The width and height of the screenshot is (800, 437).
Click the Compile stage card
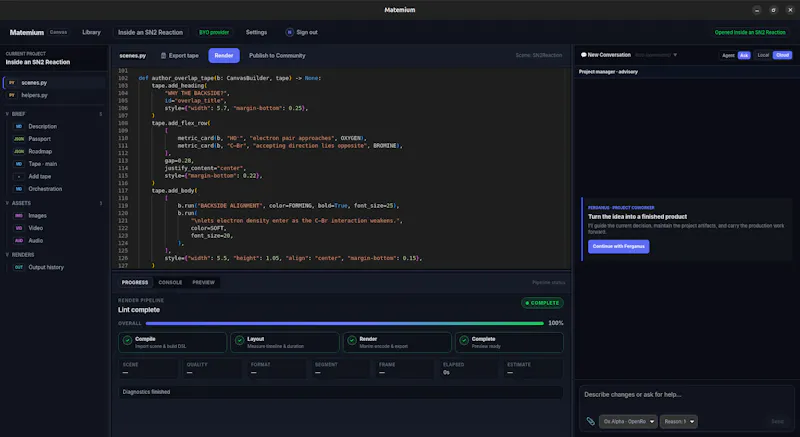172,342
